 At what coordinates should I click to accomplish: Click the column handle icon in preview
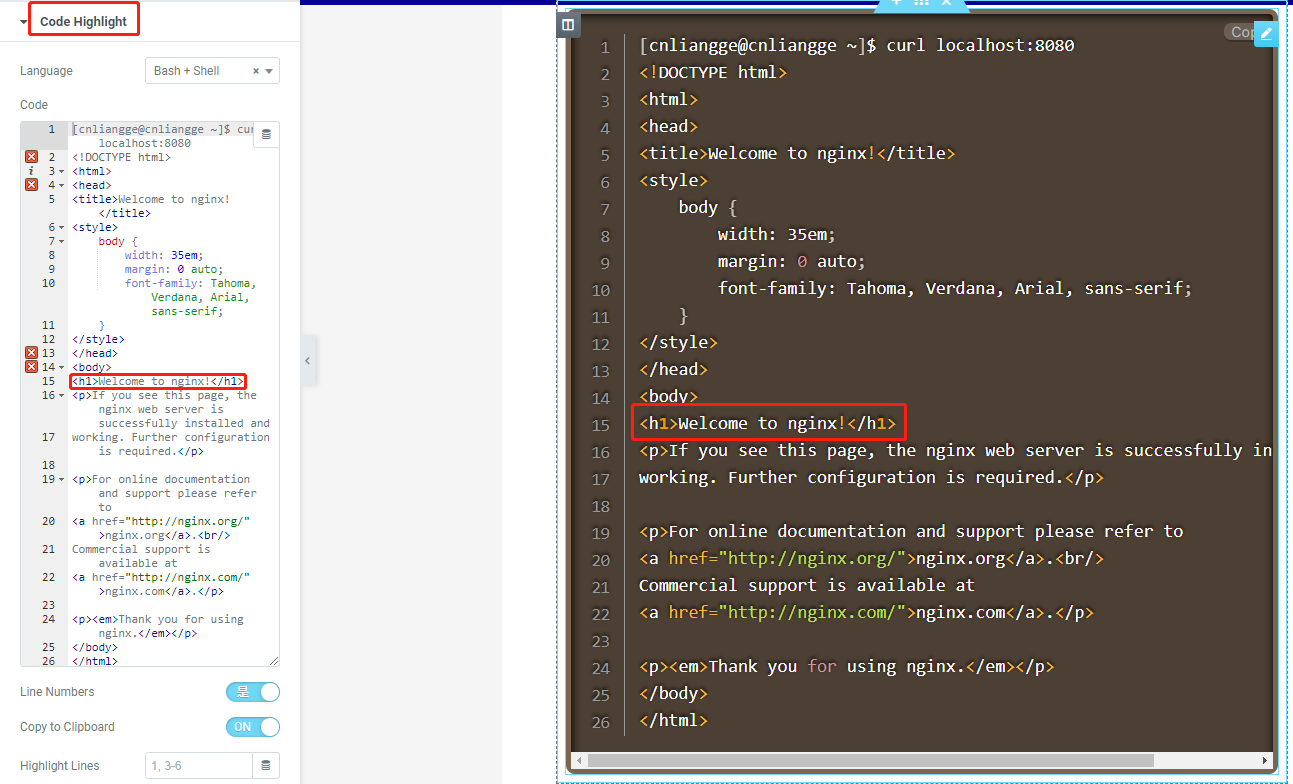[x=568, y=24]
